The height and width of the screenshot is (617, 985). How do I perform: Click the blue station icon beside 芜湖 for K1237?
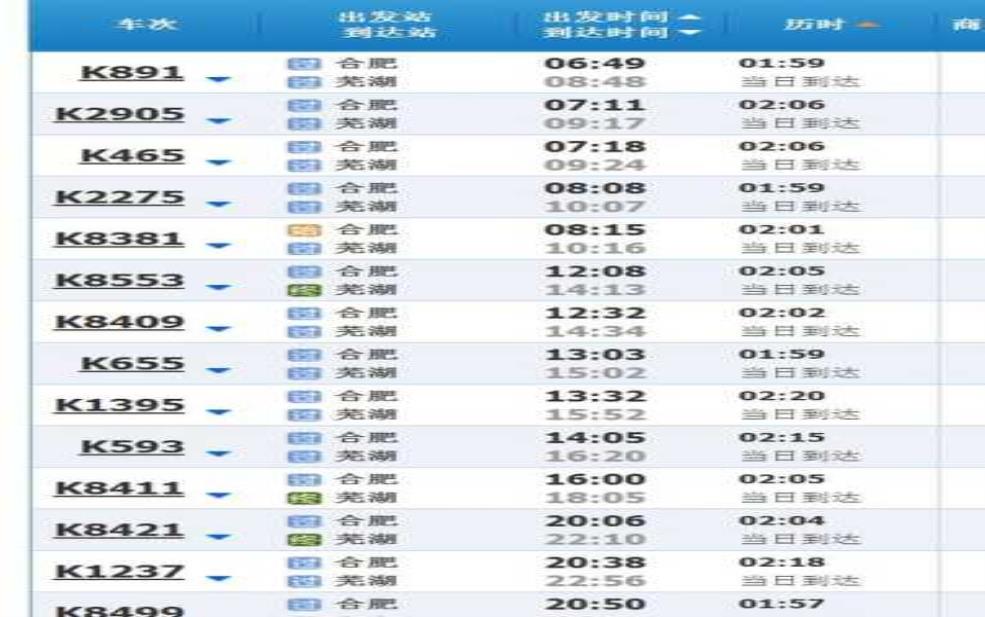click(296, 581)
